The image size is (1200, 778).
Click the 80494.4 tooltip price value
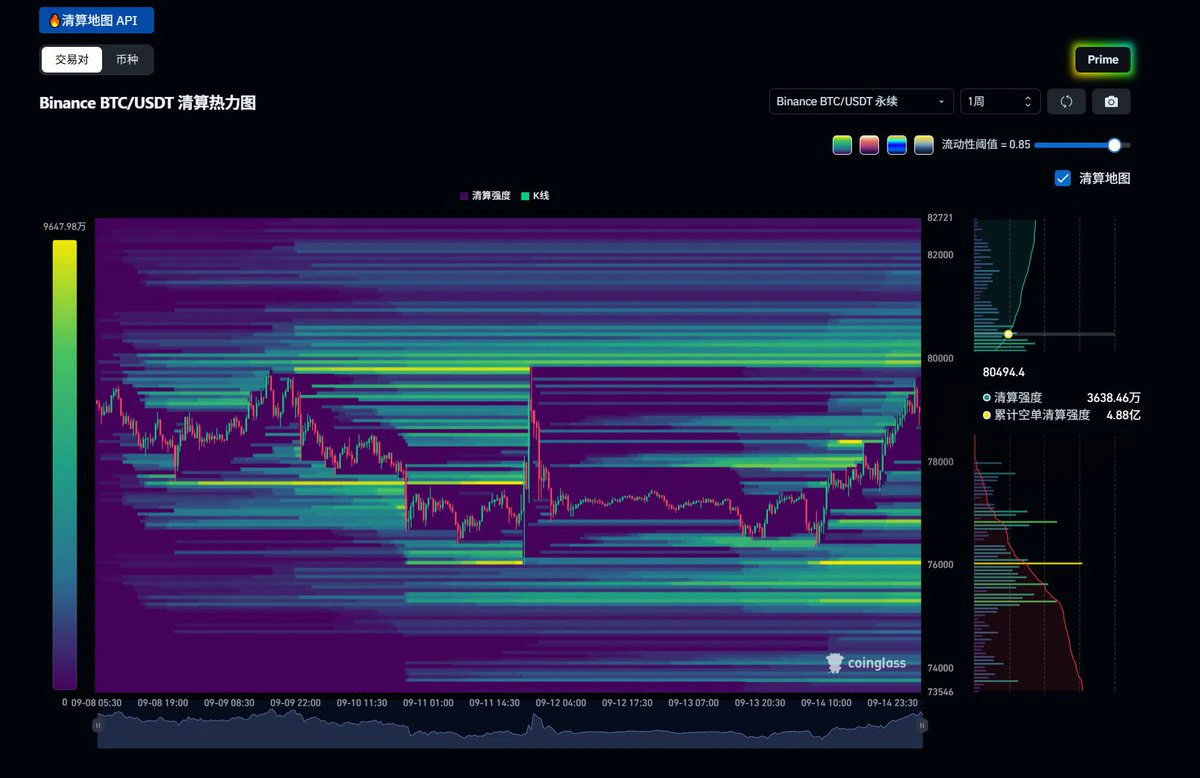1004,372
